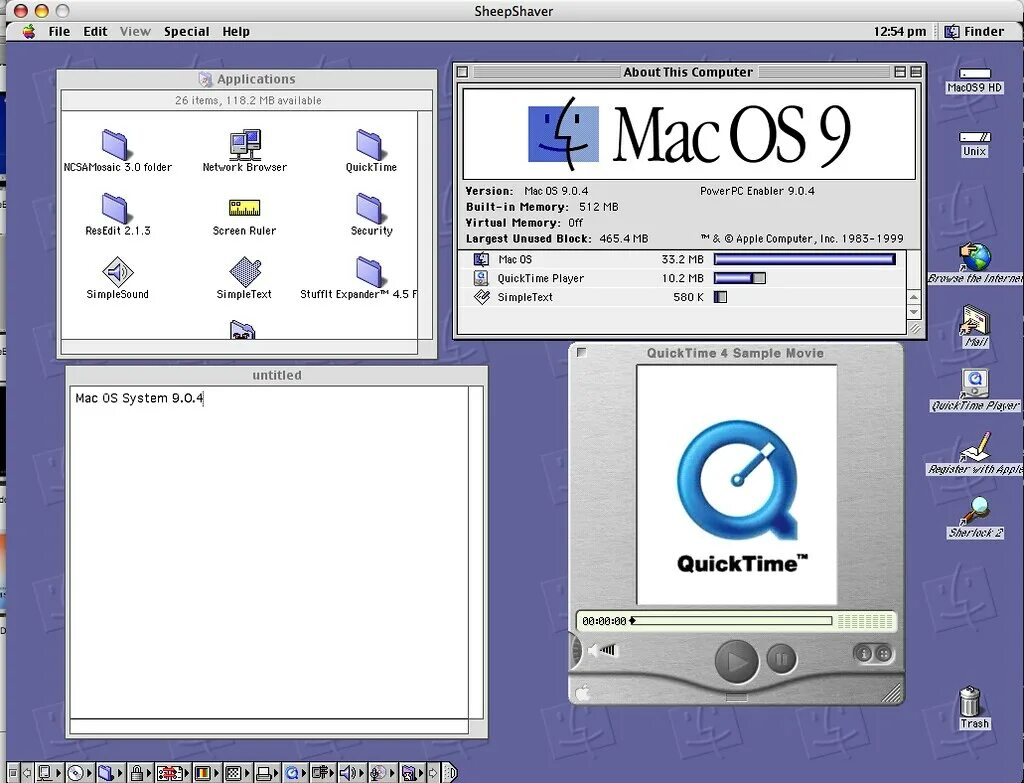This screenshot has height=783, width=1024.
Task: Open the NCSAMosaic 3.0 folder icon
Action: point(115,144)
